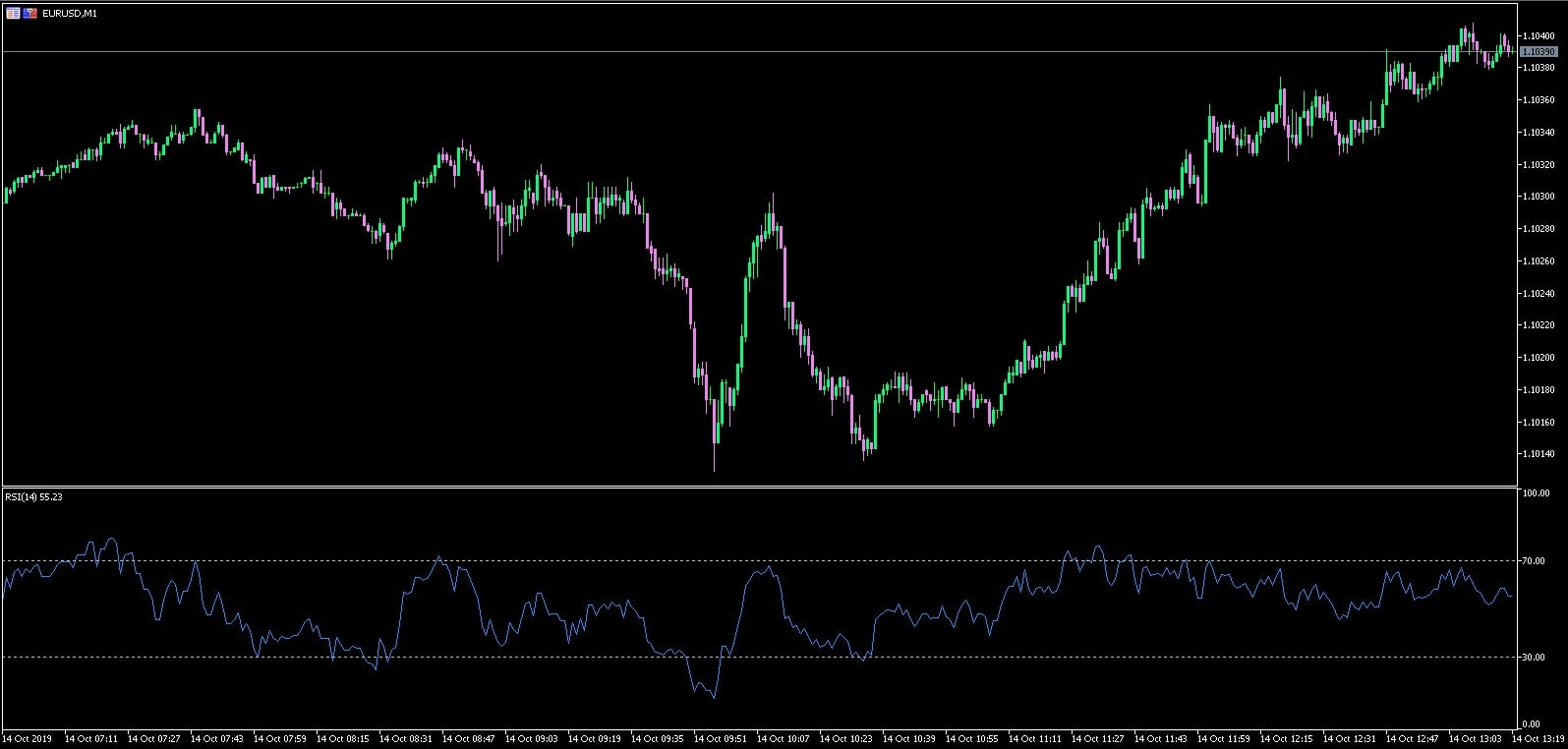
Task: Click the current price tag 1.10390
Action: coord(1539,51)
